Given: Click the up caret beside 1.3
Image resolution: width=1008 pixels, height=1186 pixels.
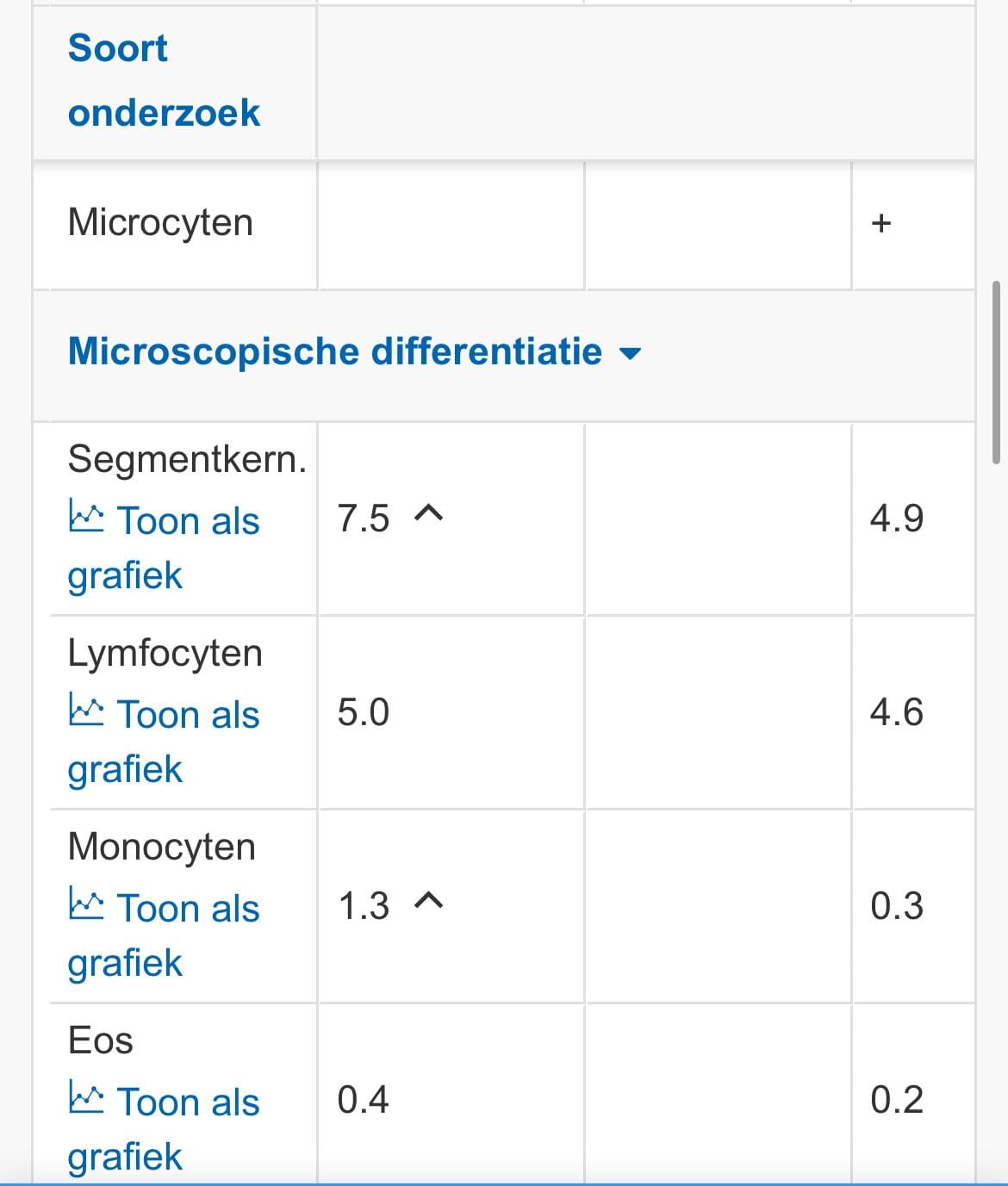Looking at the screenshot, I should [428, 903].
